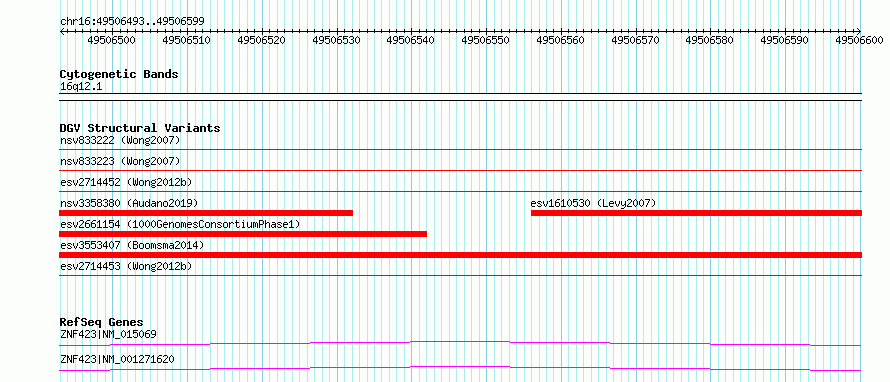This screenshot has width=890, height=382.
Task: Click the nsv3358380 (Audano2019) red bar
Action: [206, 213]
